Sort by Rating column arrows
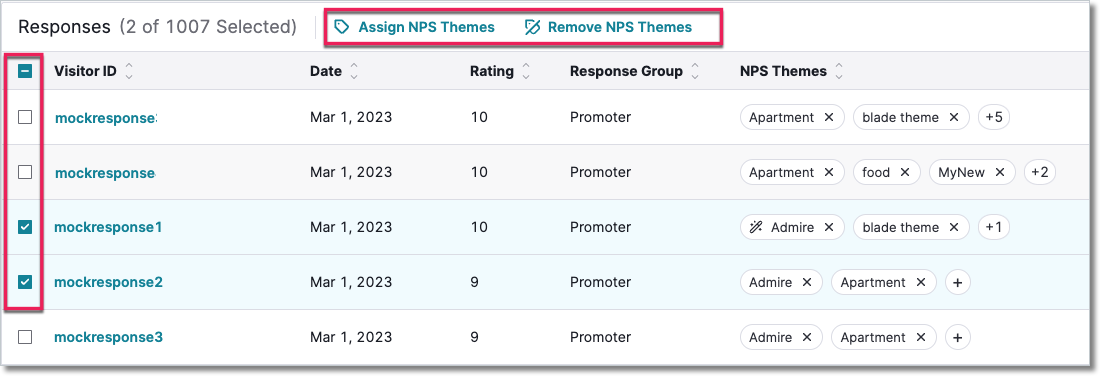The height and width of the screenshot is (376, 1100). point(526,71)
